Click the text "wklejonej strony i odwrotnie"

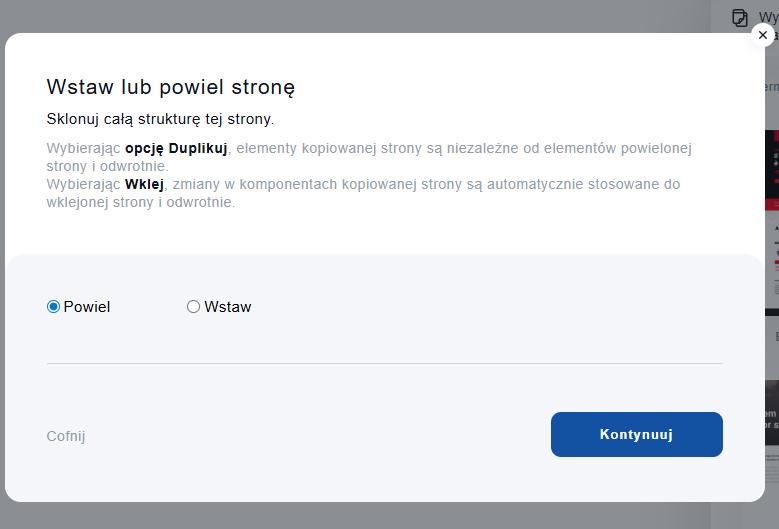click(x=141, y=202)
